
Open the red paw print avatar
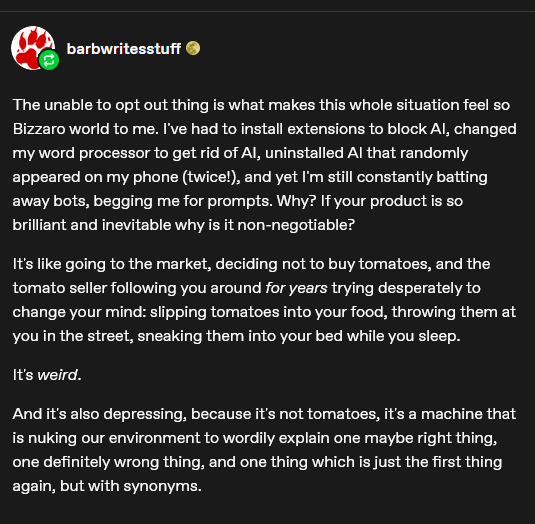click(x=33, y=48)
